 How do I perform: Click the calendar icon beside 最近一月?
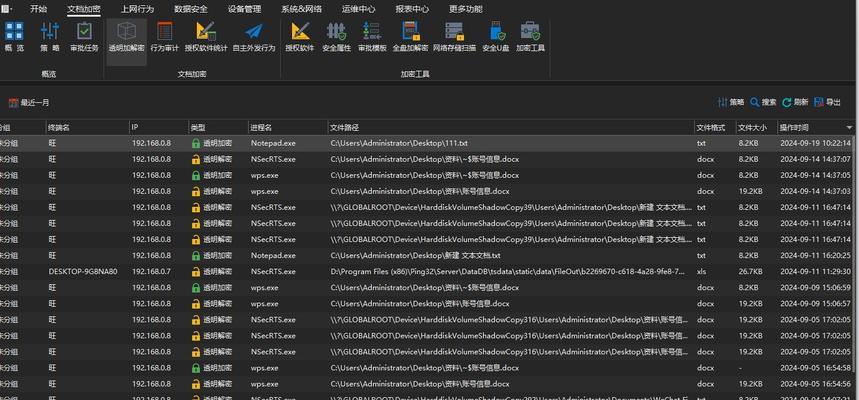click(13, 102)
